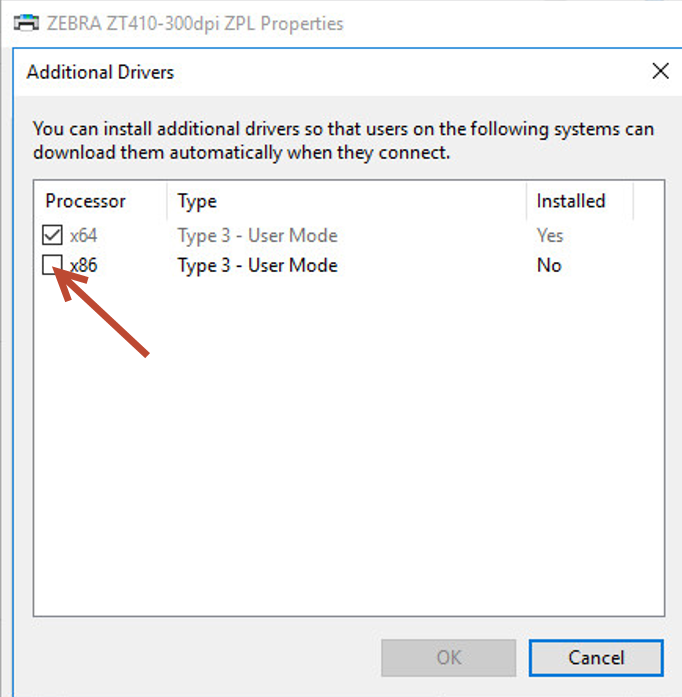Select the x86 processor label
This screenshot has width=682, height=697.
84,265
